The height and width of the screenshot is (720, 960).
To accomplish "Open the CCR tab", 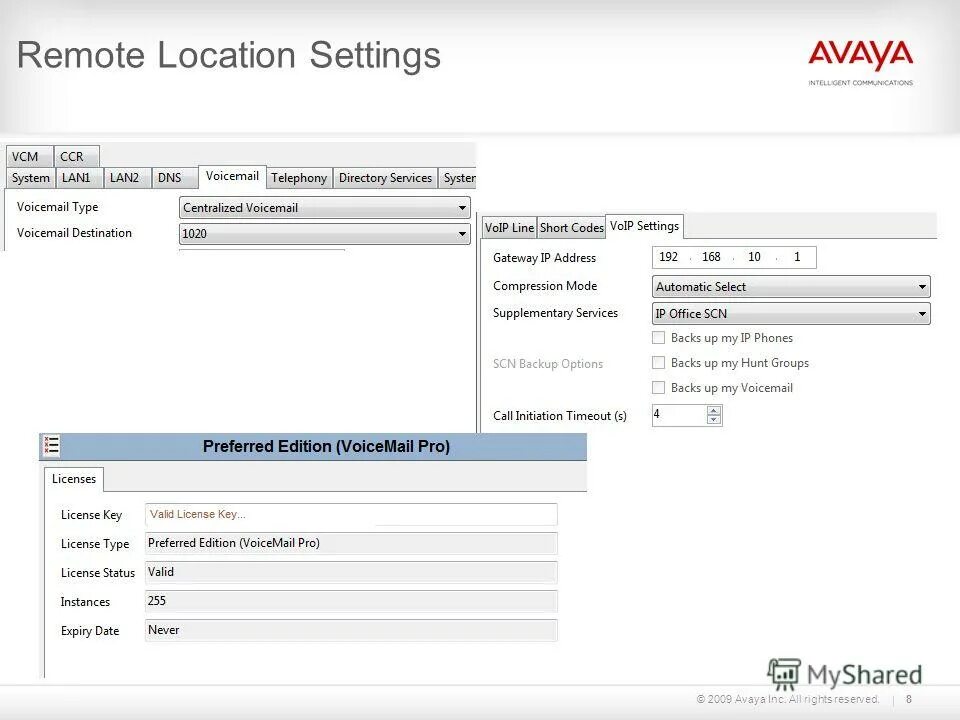I will (71, 156).
